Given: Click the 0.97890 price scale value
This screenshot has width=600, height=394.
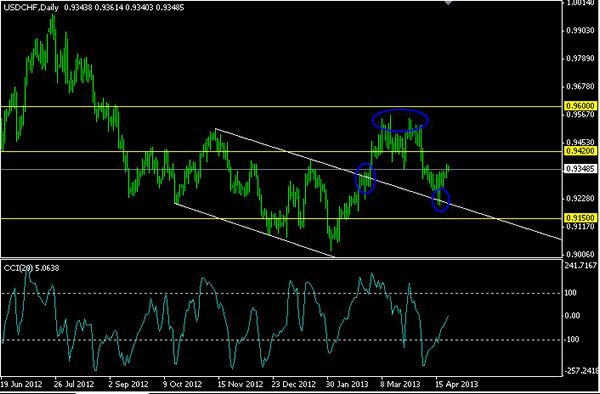Looking at the screenshot, I should click(x=581, y=59).
